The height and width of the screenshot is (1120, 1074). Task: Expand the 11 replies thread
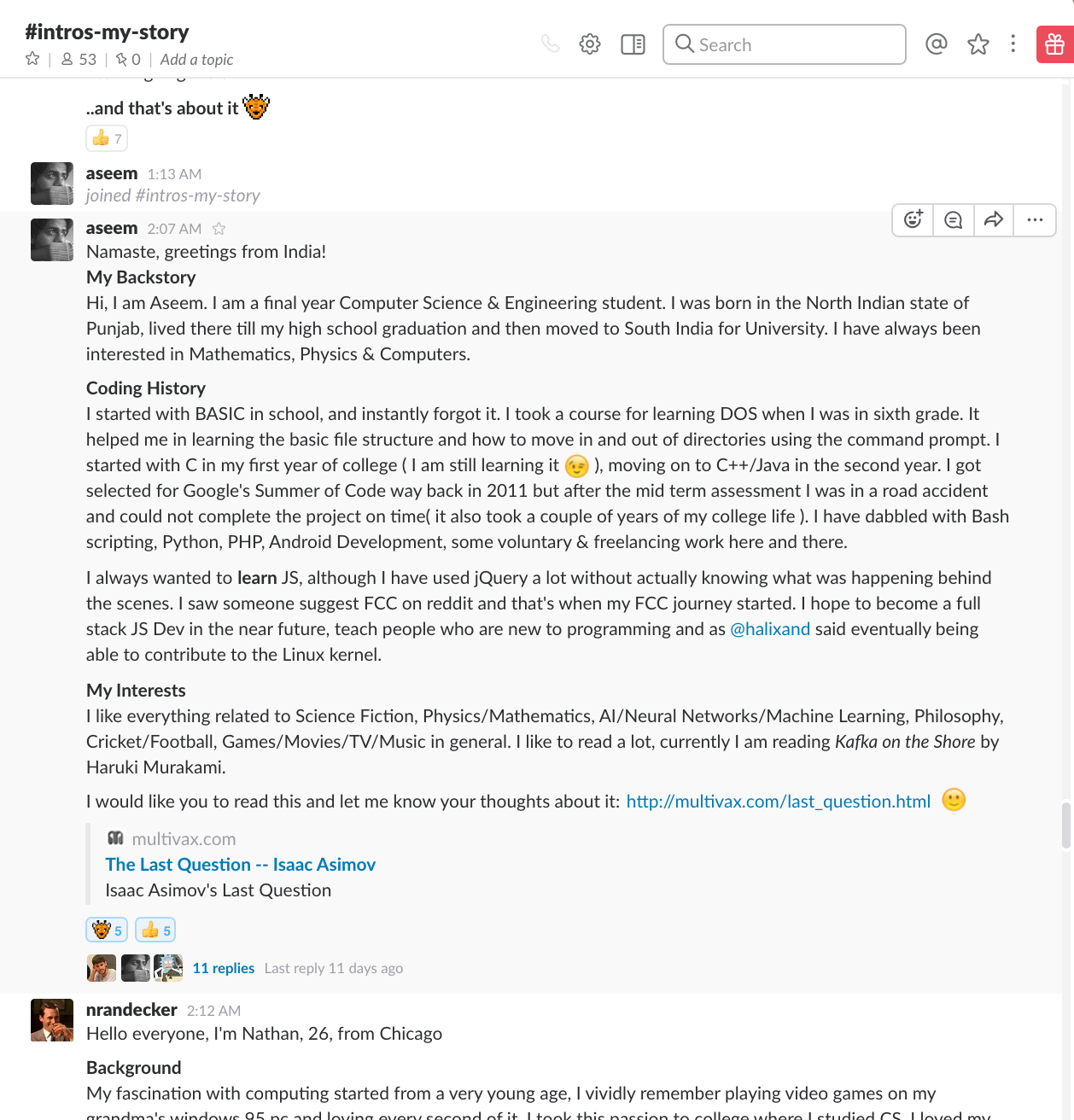224,968
